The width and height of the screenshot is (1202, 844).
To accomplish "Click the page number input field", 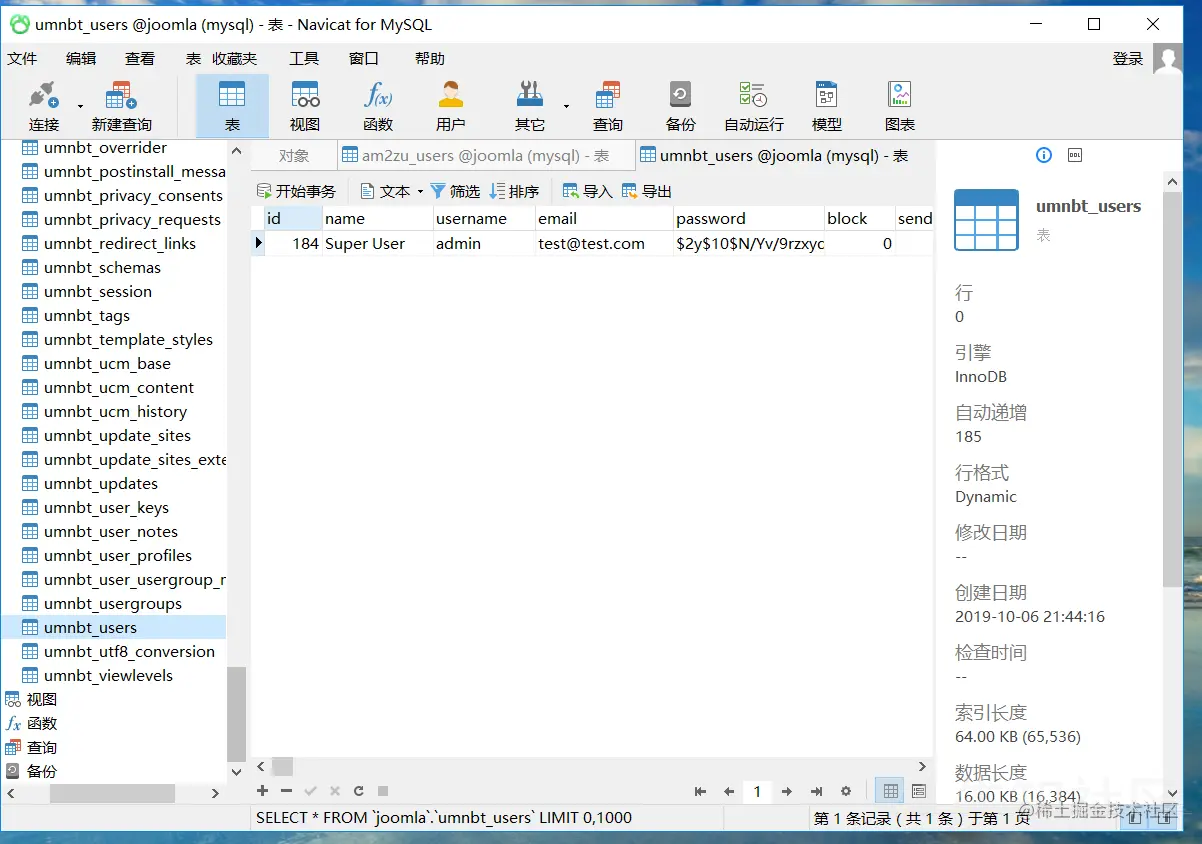I will [x=757, y=791].
